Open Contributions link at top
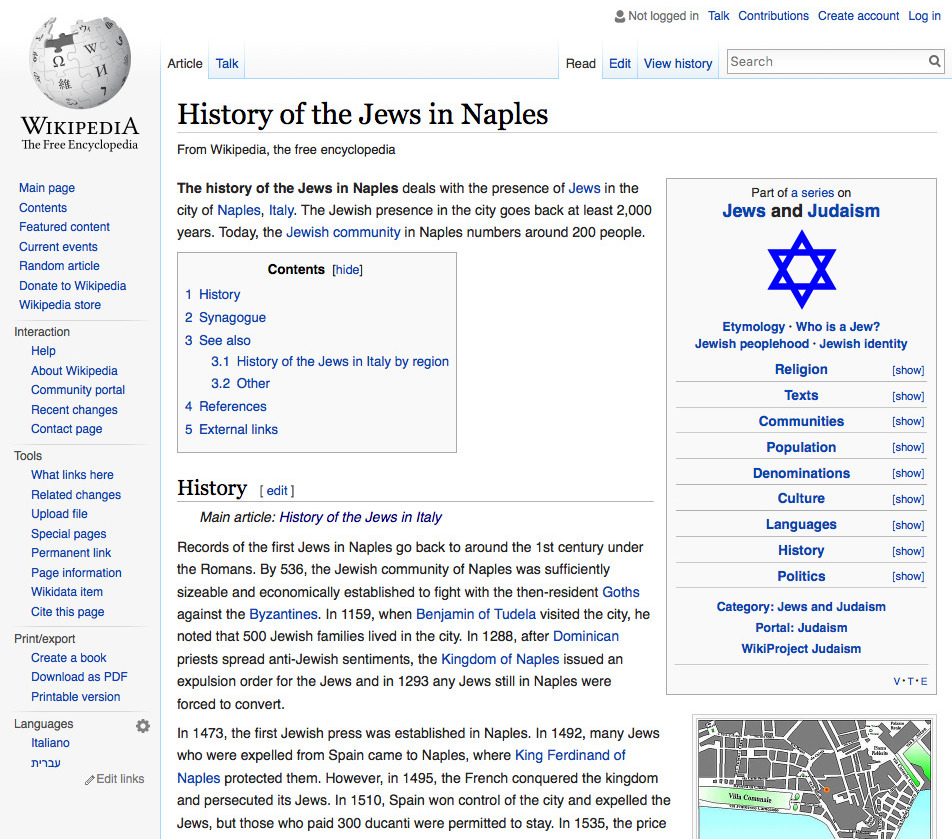This screenshot has width=952, height=839. [x=773, y=16]
